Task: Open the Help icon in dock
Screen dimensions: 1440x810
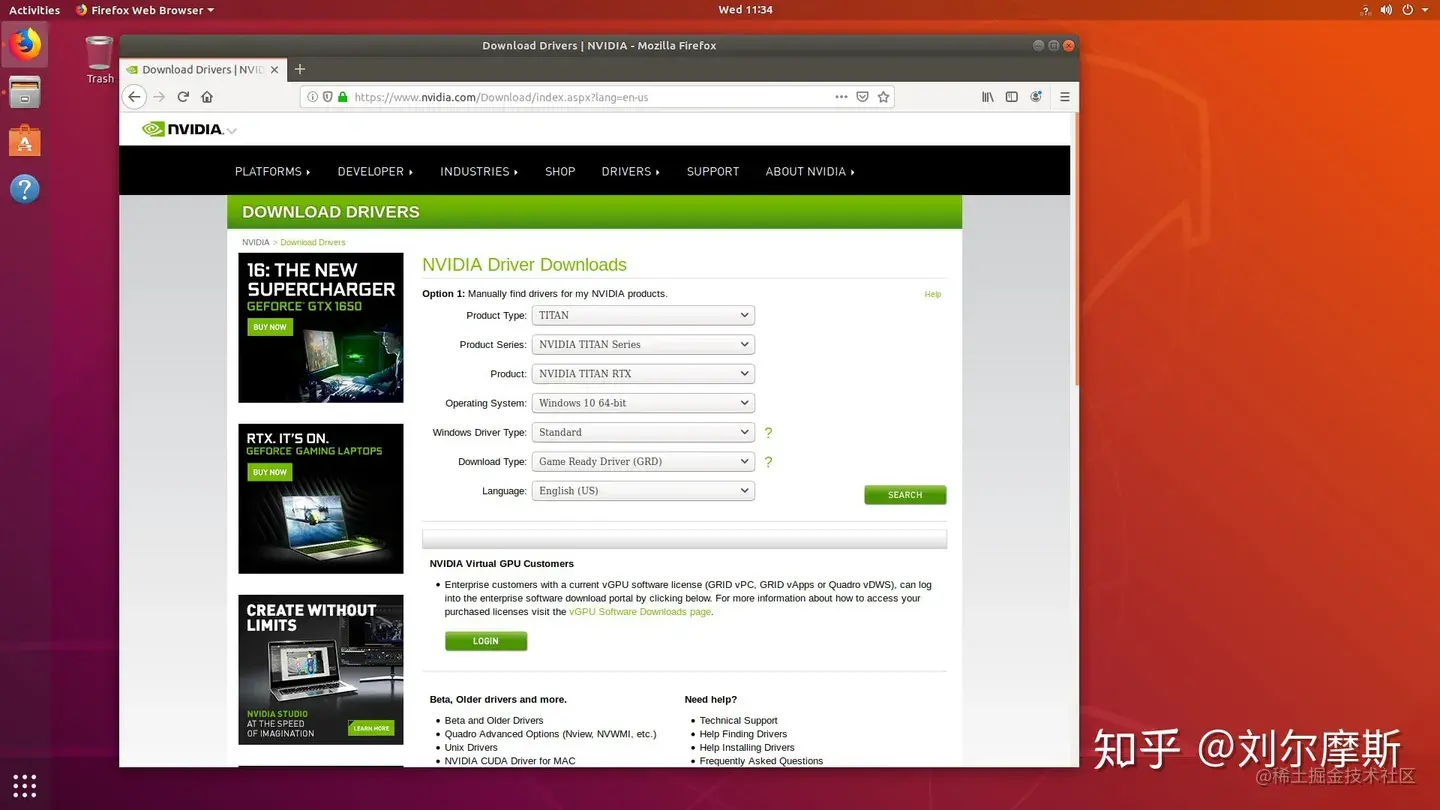Action: (25, 189)
